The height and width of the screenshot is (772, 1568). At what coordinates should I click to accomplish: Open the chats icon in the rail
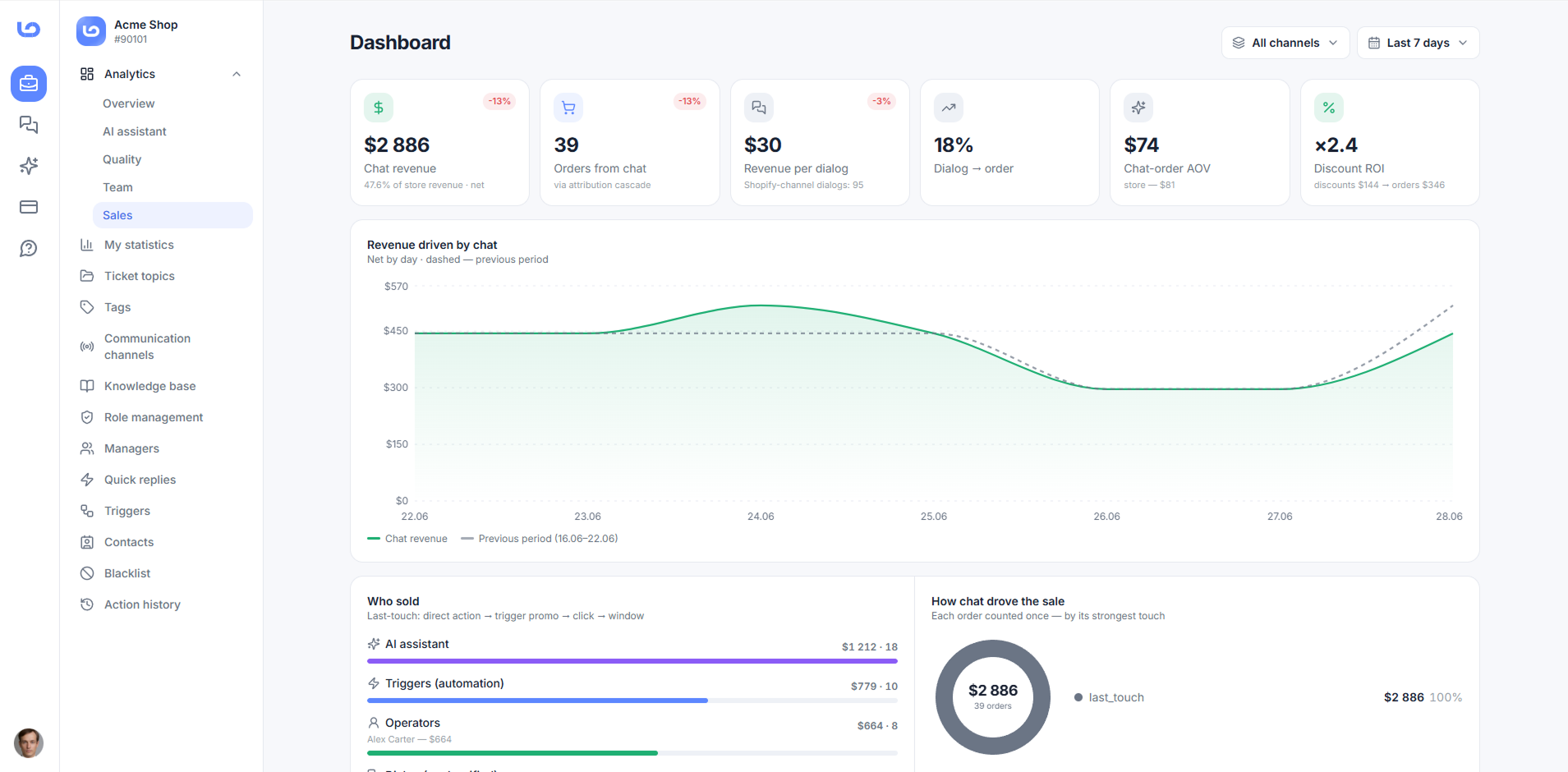(x=29, y=125)
